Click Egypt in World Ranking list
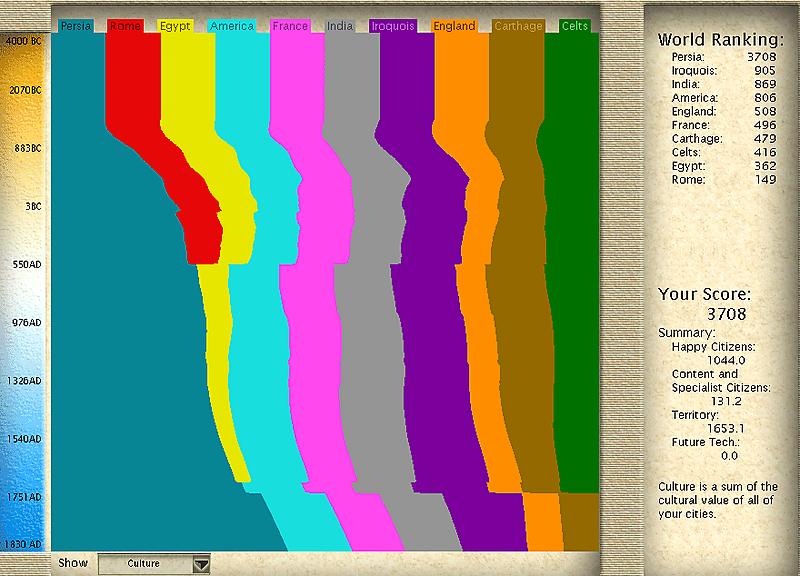800x576 pixels. (724, 166)
